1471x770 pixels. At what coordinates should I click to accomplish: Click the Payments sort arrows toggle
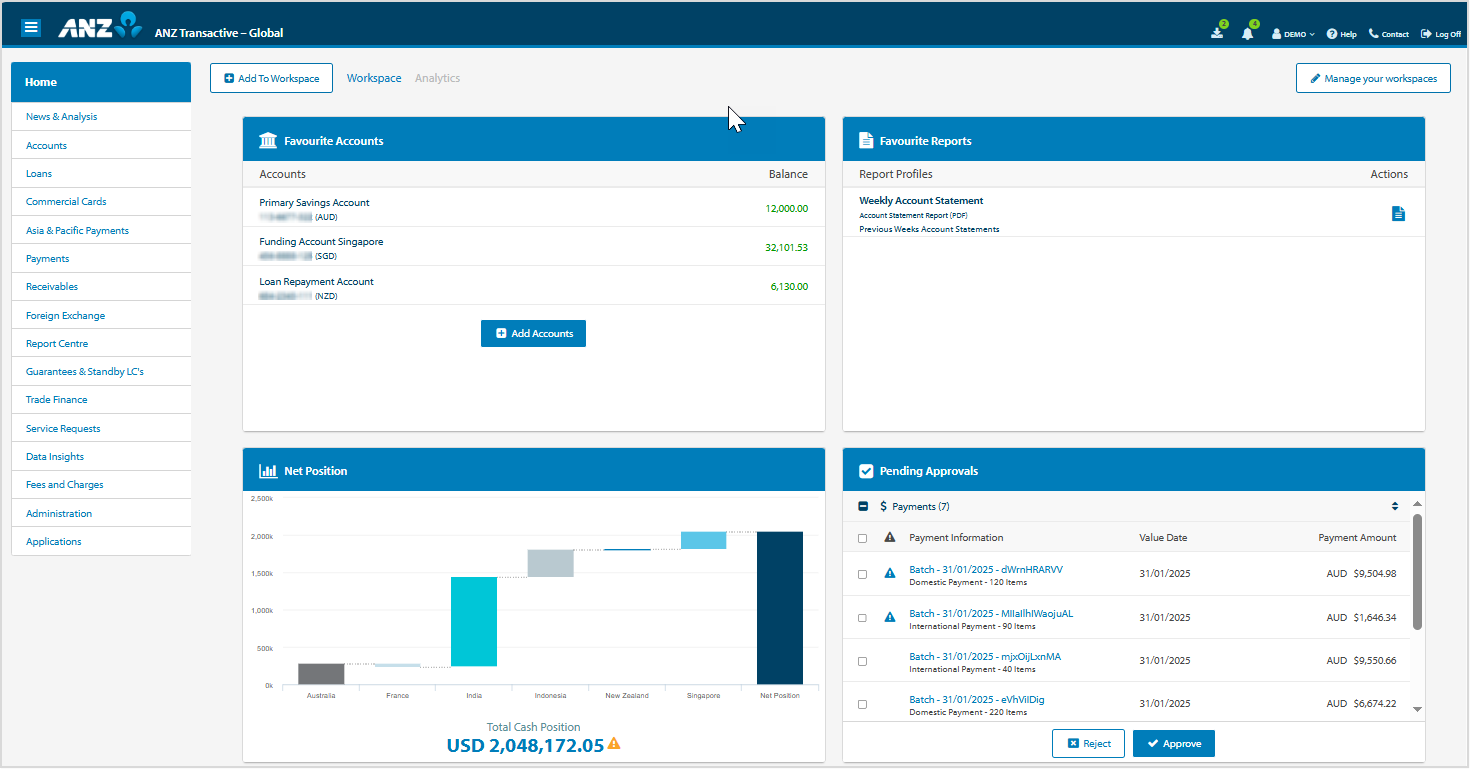tap(1394, 507)
